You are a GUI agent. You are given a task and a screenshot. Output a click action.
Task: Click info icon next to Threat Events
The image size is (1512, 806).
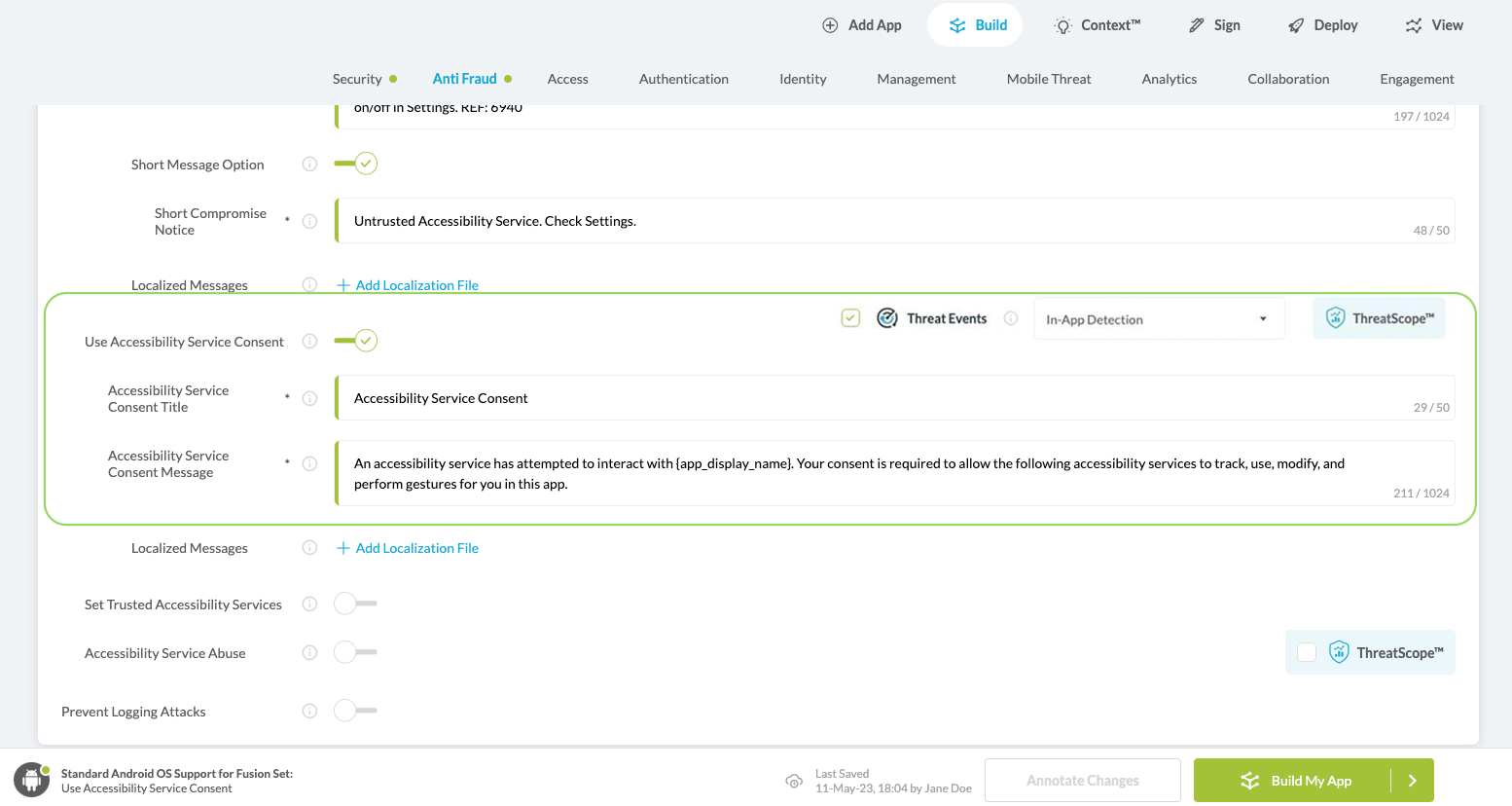tap(1011, 318)
